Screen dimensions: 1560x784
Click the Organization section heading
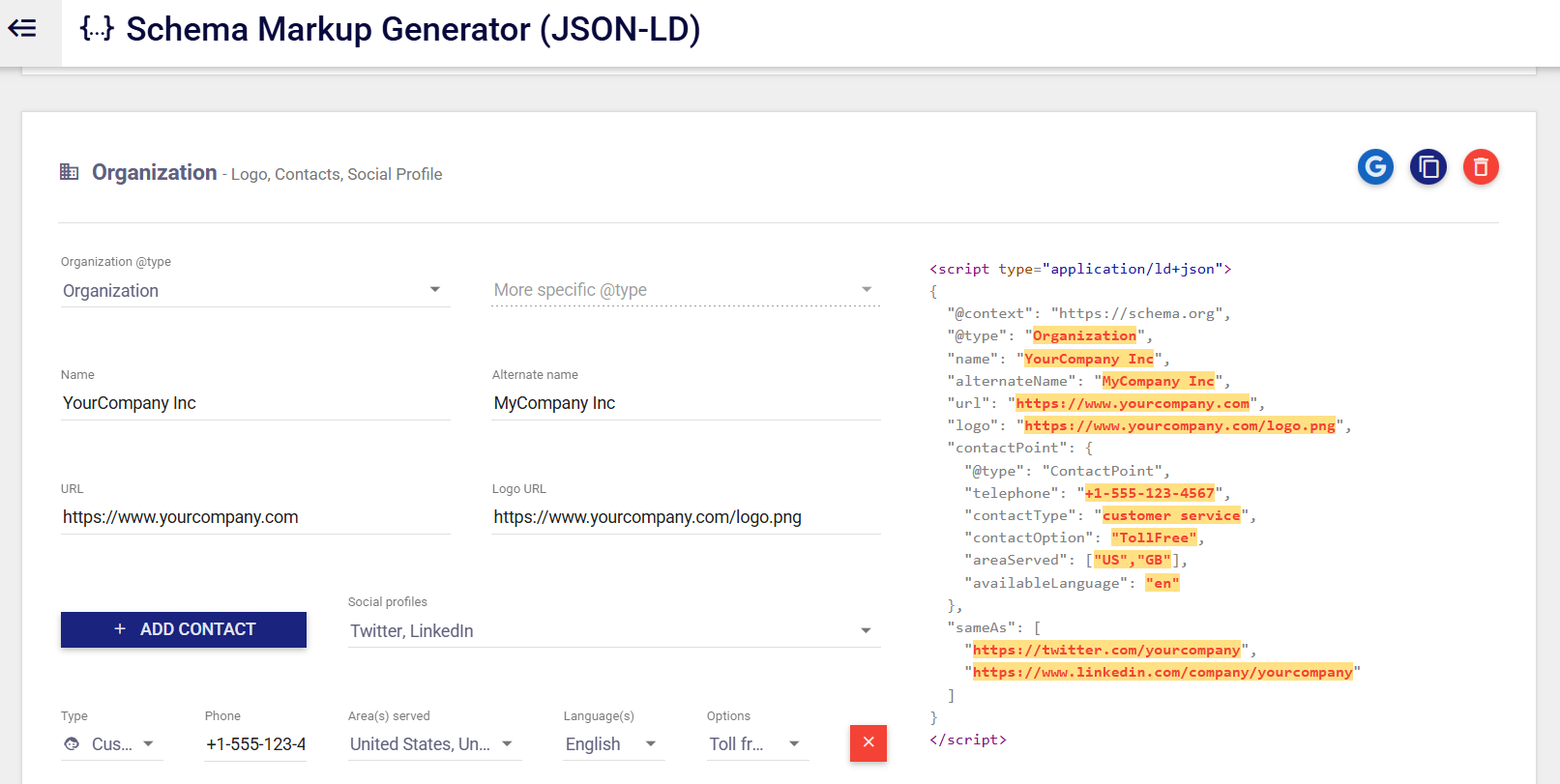[x=155, y=172]
